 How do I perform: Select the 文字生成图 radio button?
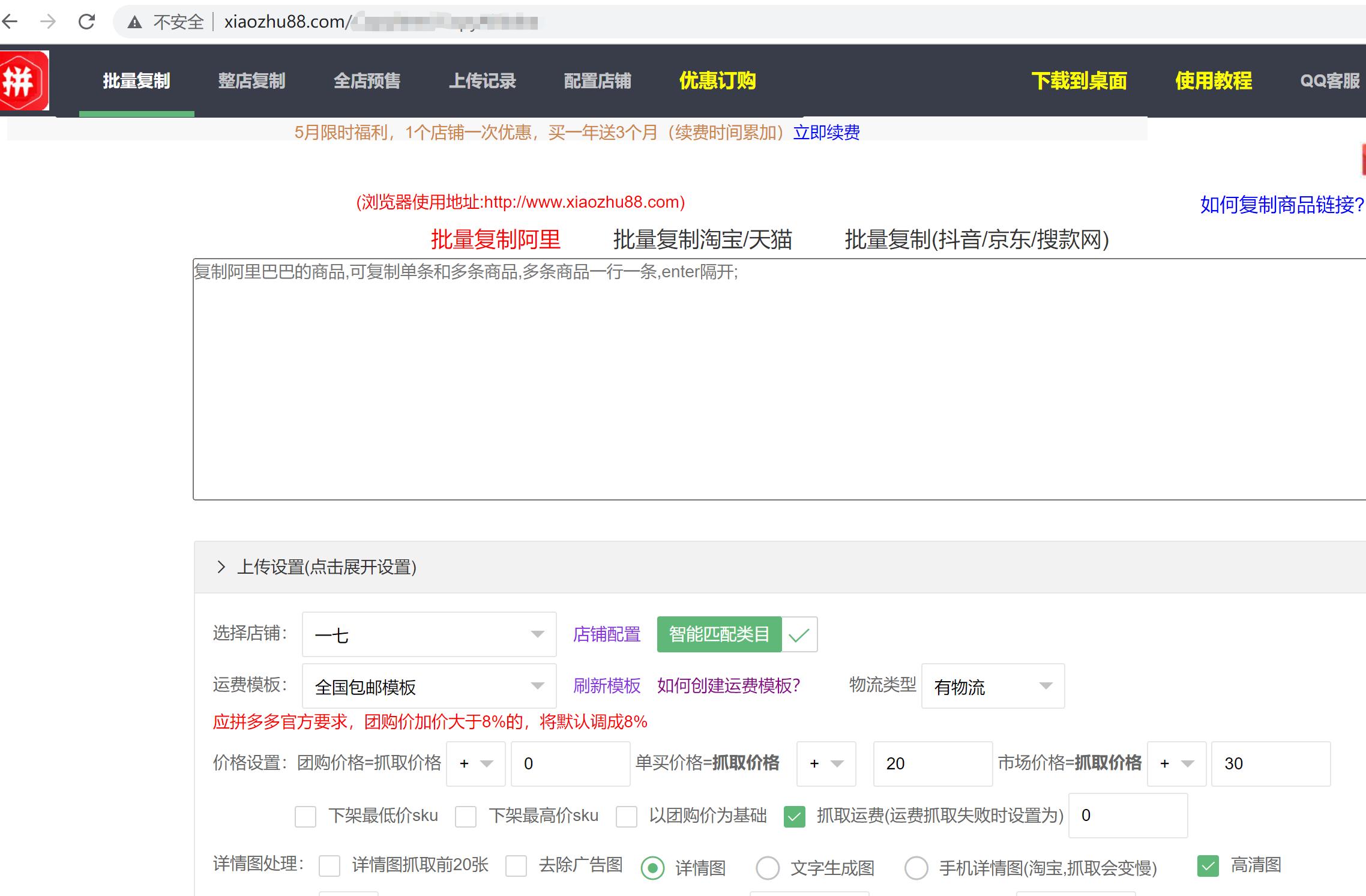point(768,868)
